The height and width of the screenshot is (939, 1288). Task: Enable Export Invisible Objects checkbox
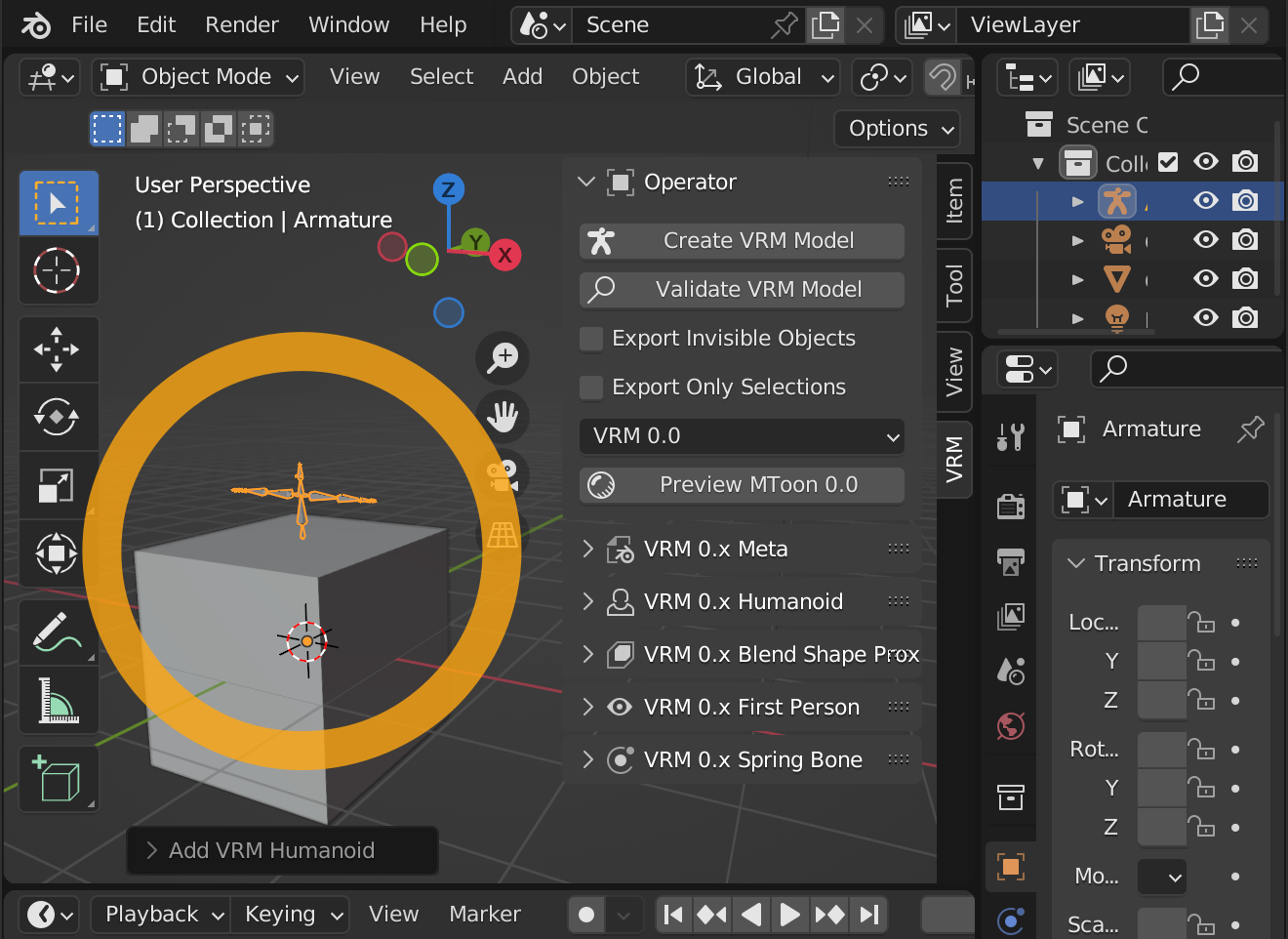(x=591, y=339)
